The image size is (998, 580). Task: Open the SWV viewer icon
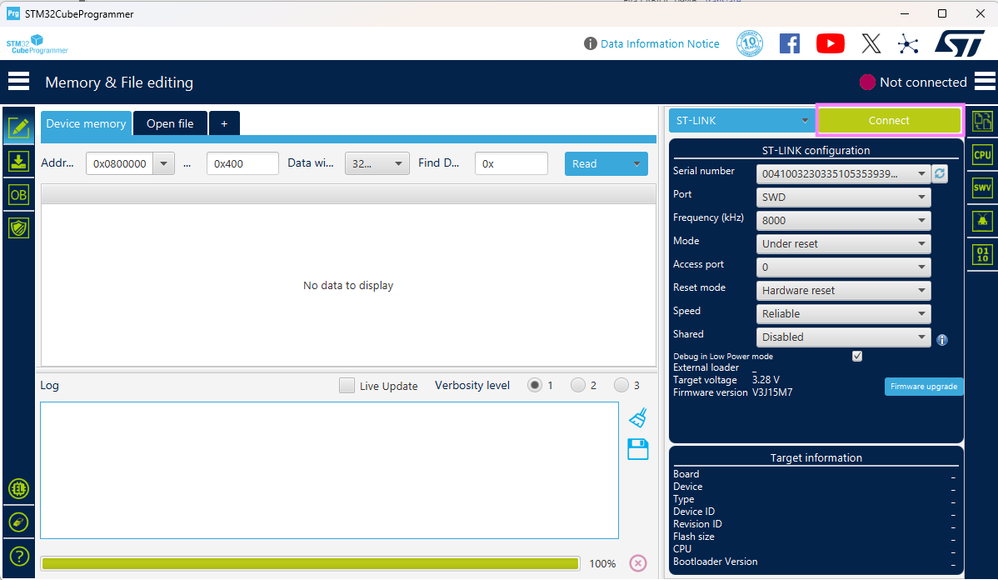[x=982, y=187]
